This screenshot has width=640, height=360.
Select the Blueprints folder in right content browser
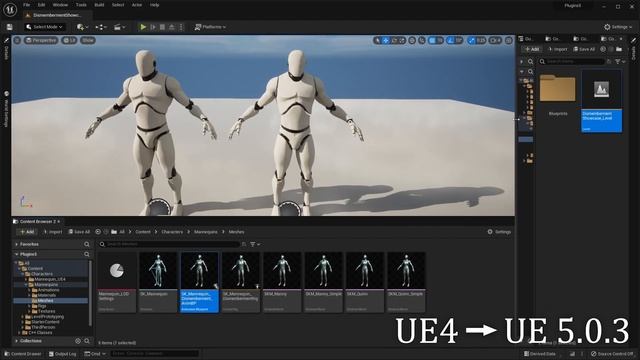click(558, 95)
